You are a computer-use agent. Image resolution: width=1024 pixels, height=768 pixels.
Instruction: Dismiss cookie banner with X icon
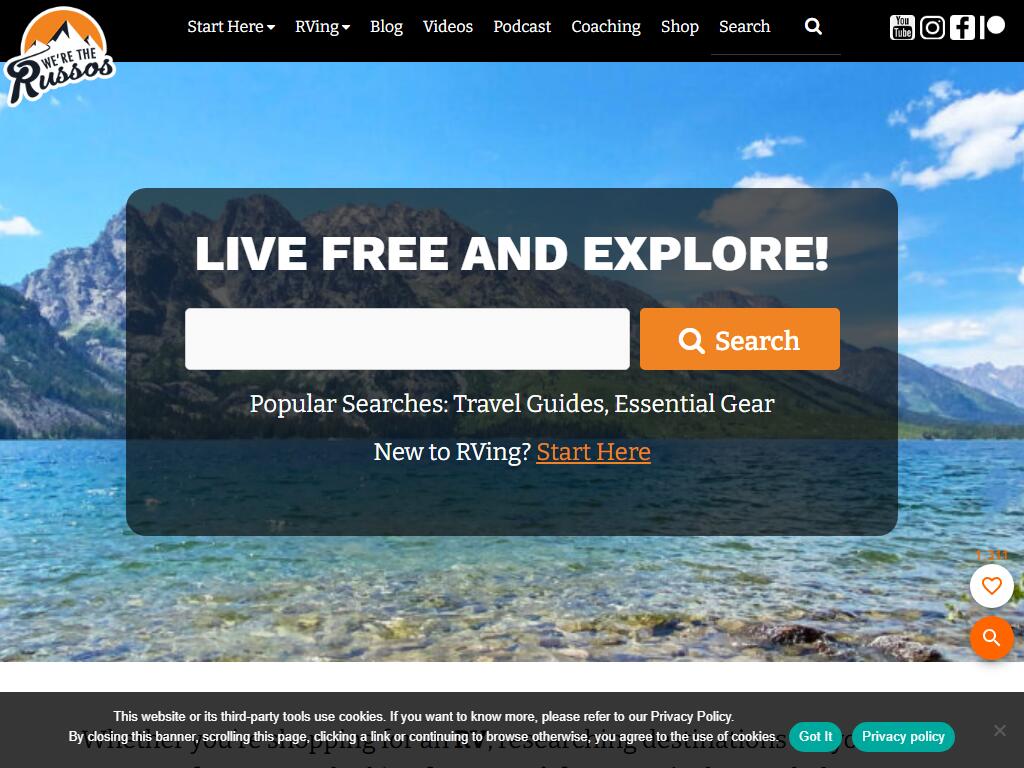pyautogui.click(x=1000, y=730)
